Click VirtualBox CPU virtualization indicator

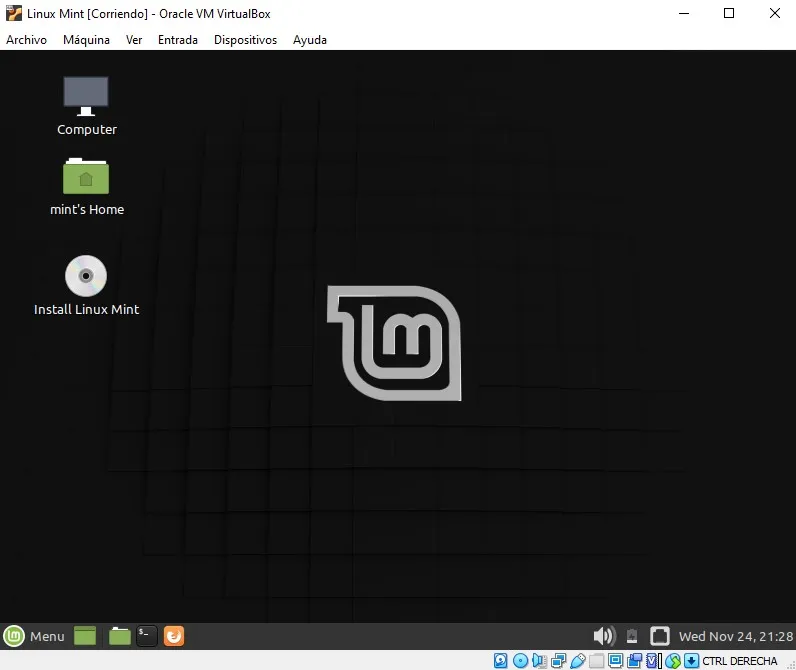[x=653, y=660]
